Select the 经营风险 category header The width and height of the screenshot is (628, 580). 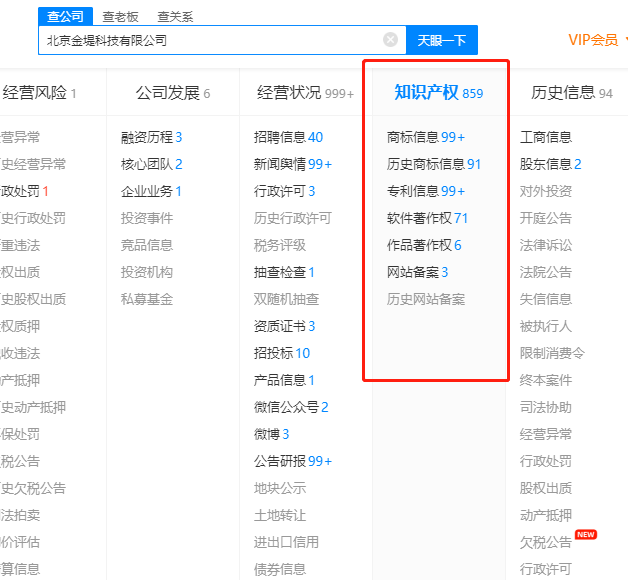pyautogui.click(x=39, y=93)
